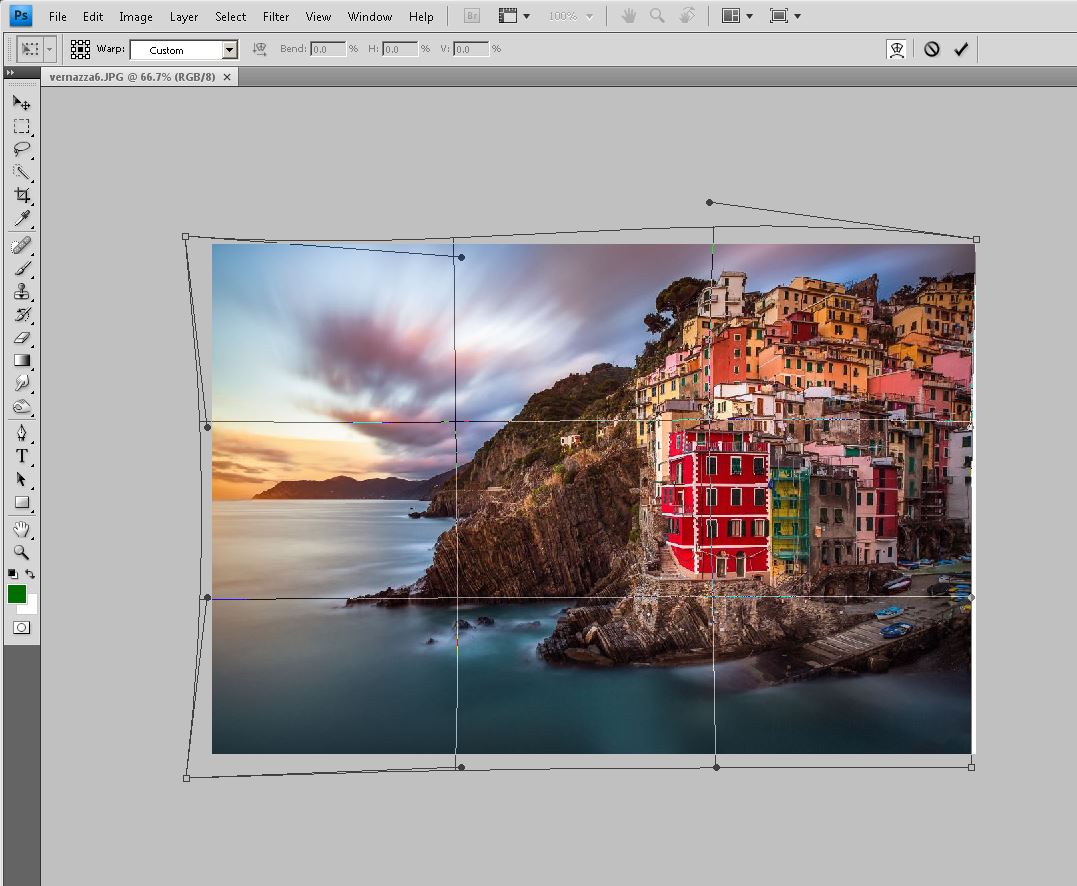1077x886 pixels.
Task: Select the Hand tool in toolbox
Action: (x=21, y=529)
